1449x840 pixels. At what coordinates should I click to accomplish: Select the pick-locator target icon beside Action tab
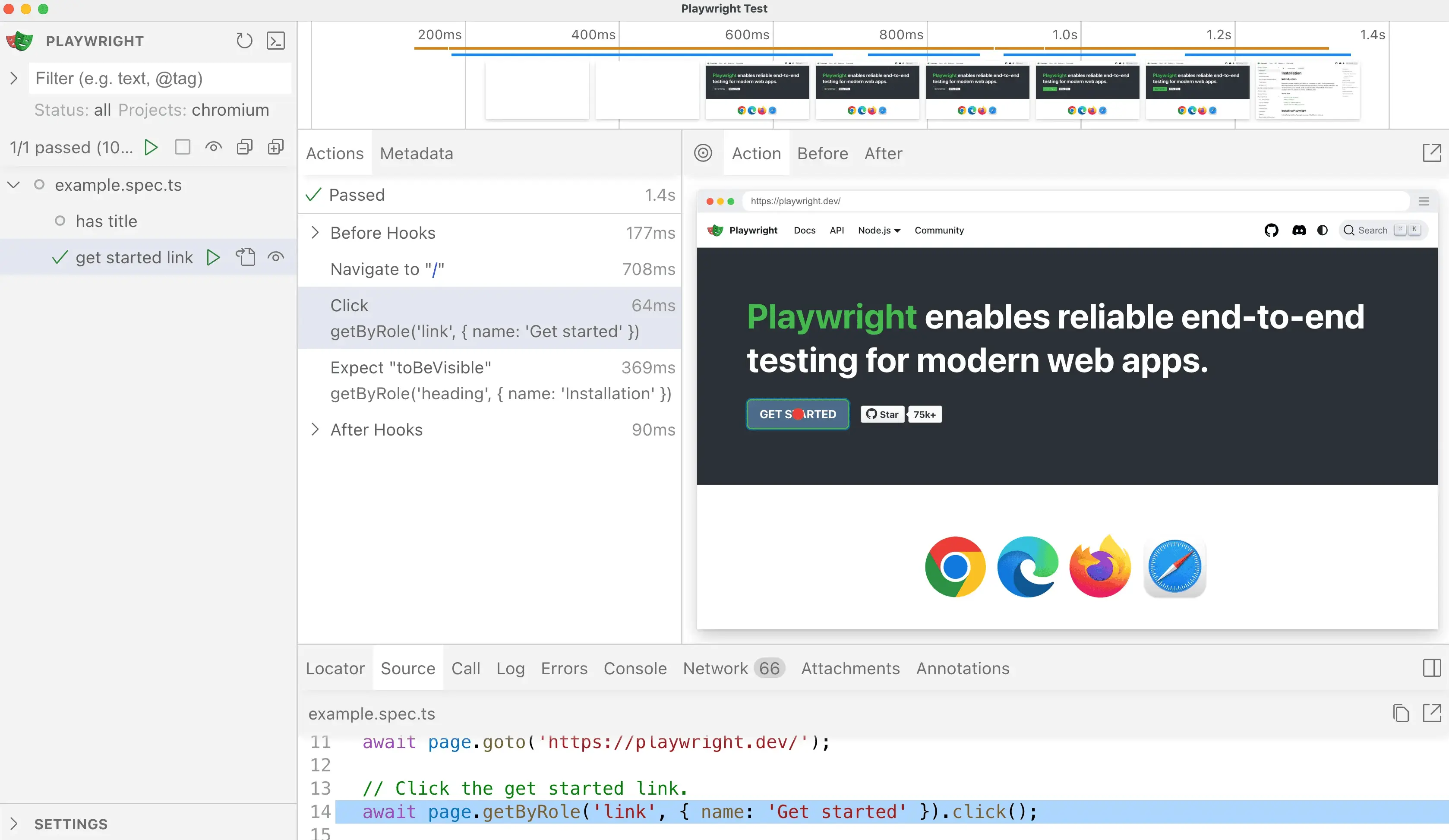(704, 154)
